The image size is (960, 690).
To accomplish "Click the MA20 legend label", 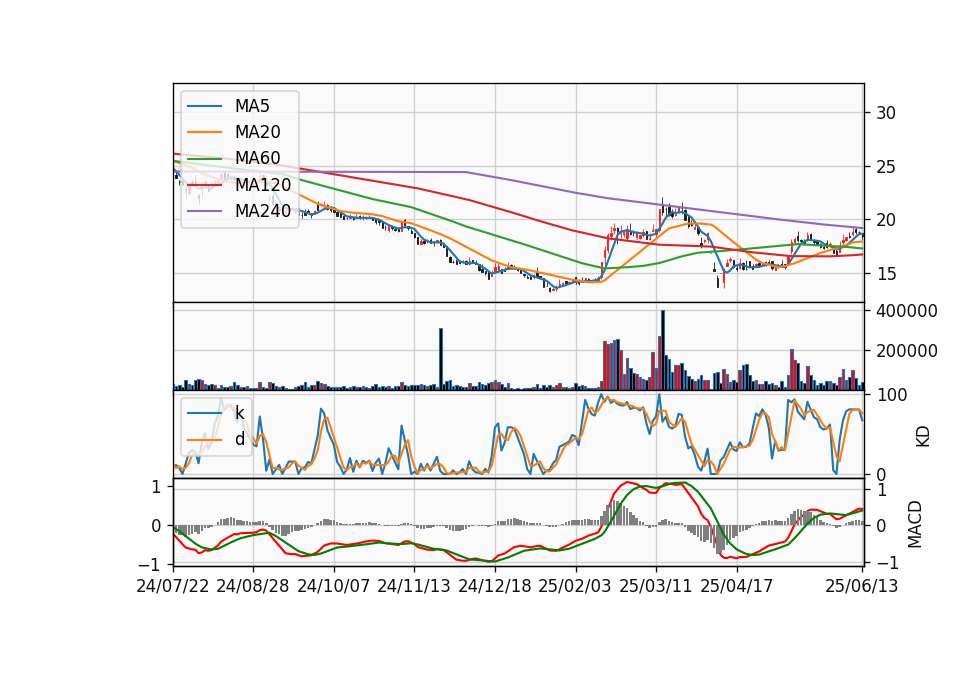I will pos(257,132).
